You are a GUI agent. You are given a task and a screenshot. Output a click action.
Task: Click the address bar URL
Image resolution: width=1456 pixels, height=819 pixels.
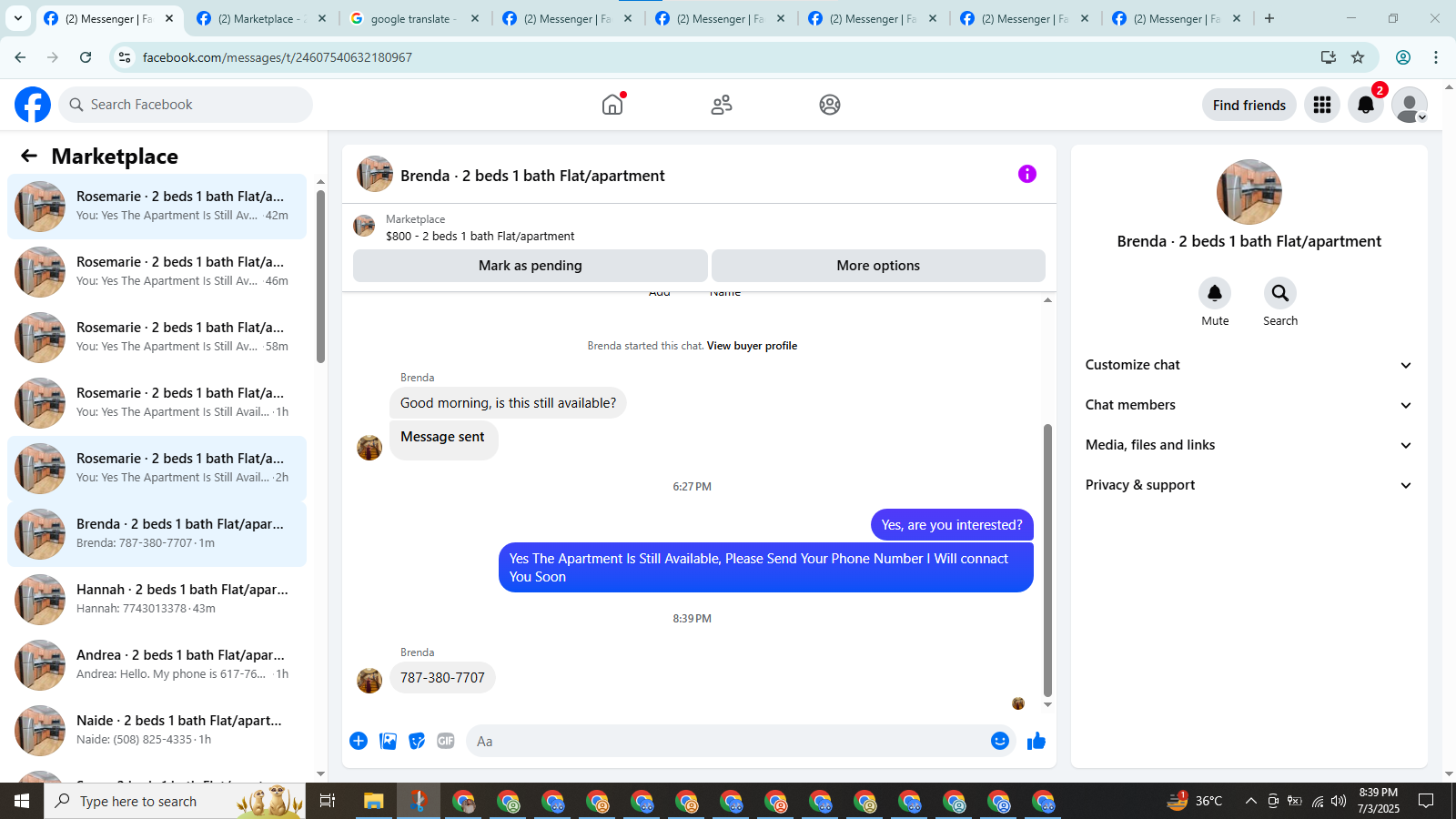pos(277,57)
